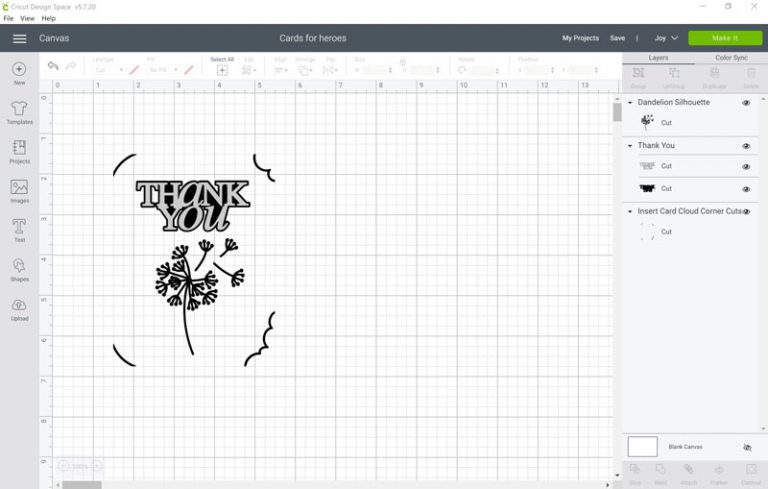Collapse the Thank You layer group
Image resolution: width=768 pixels, height=489 pixels.
point(630,146)
